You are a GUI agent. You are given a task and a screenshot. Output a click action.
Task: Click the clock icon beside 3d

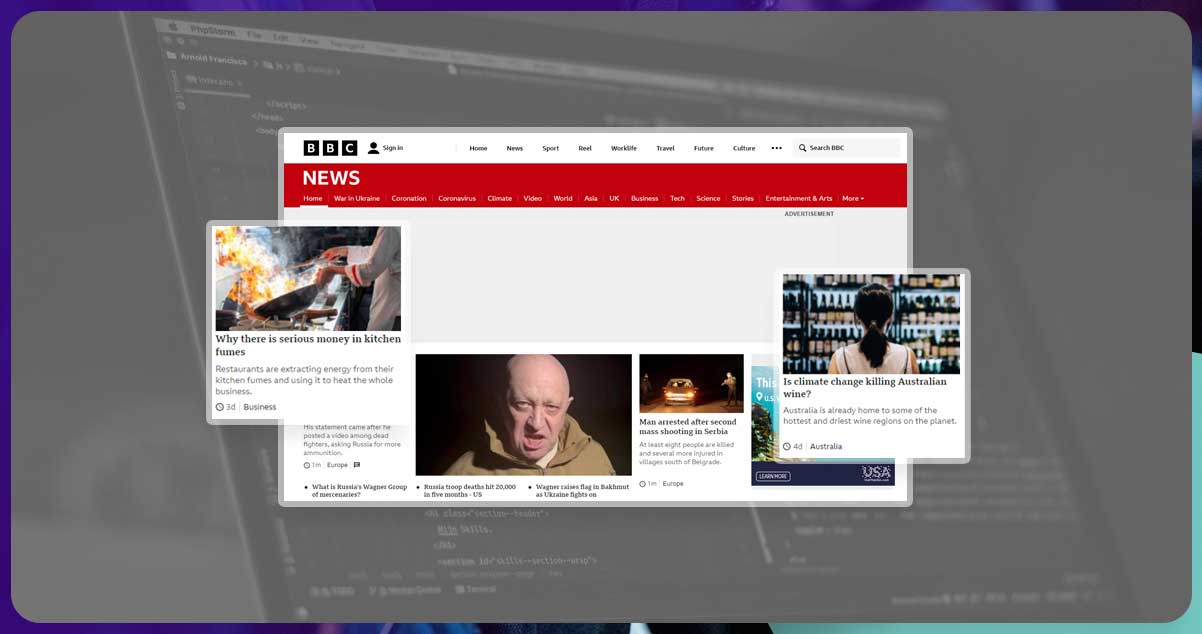(220, 407)
